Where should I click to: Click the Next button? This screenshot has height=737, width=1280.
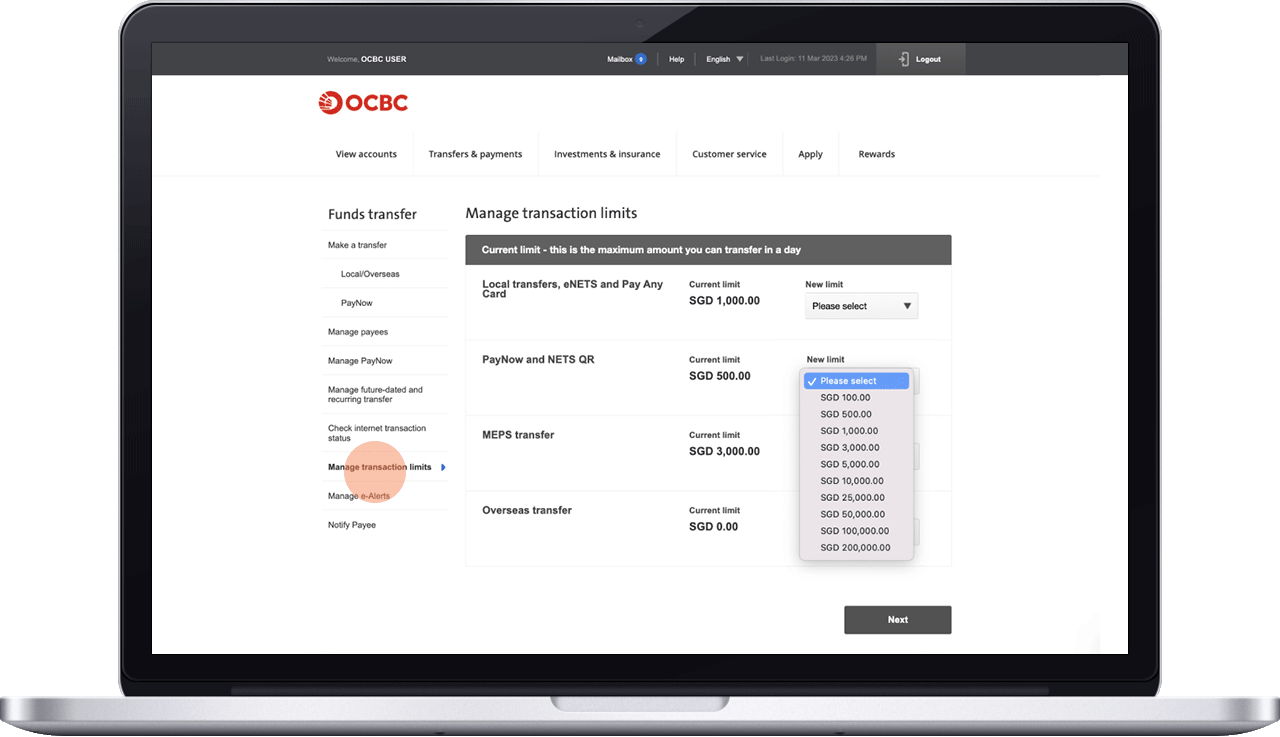point(897,620)
